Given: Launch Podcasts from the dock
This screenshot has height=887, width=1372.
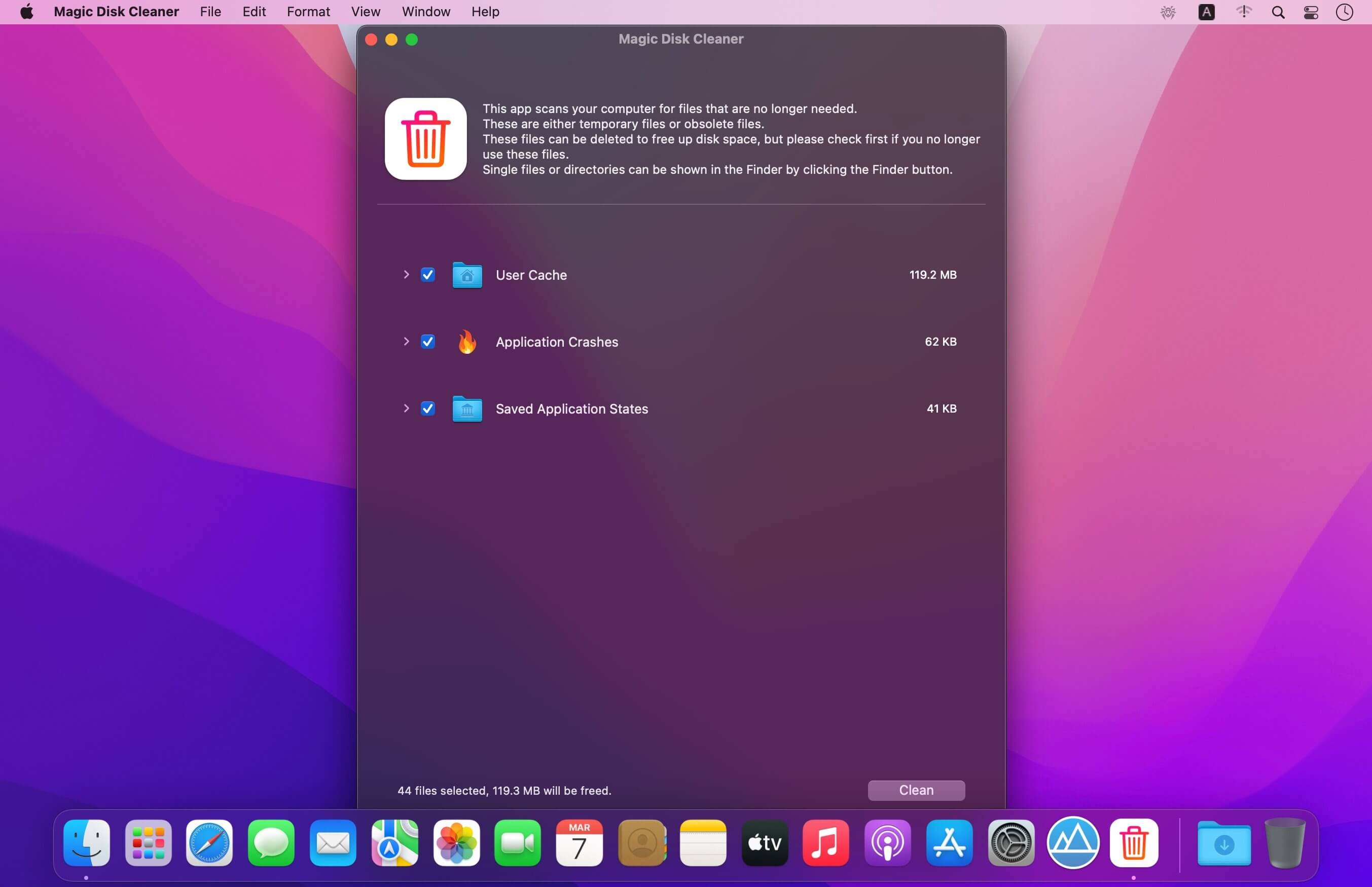Looking at the screenshot, I should tap(887, 842).
